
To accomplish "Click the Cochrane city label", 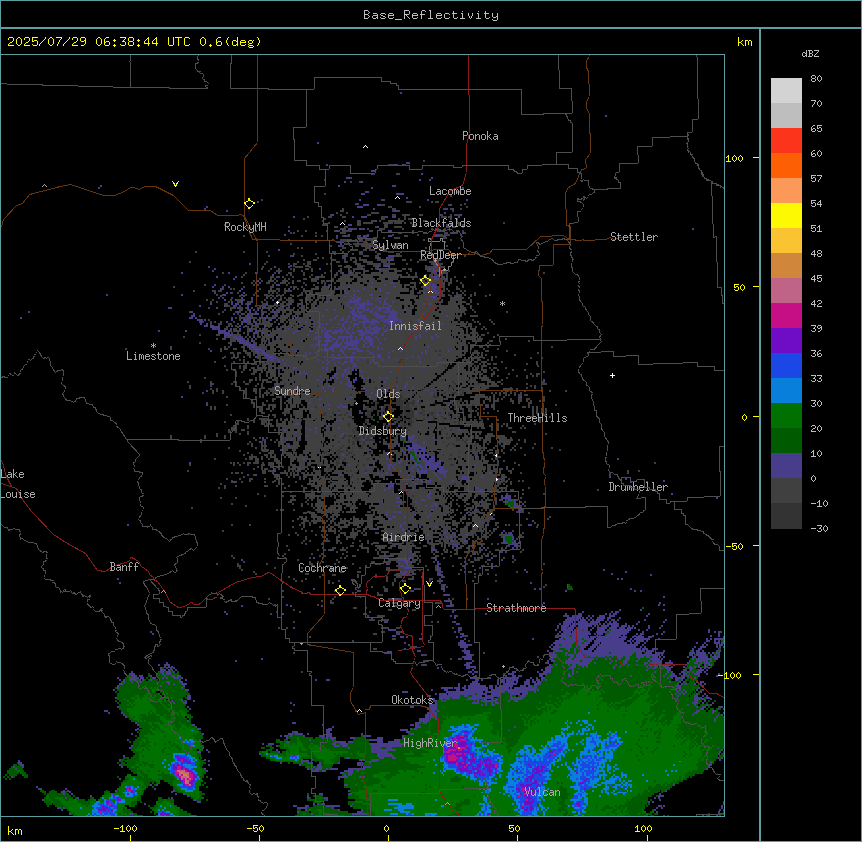I will click(x=322, y=568).
